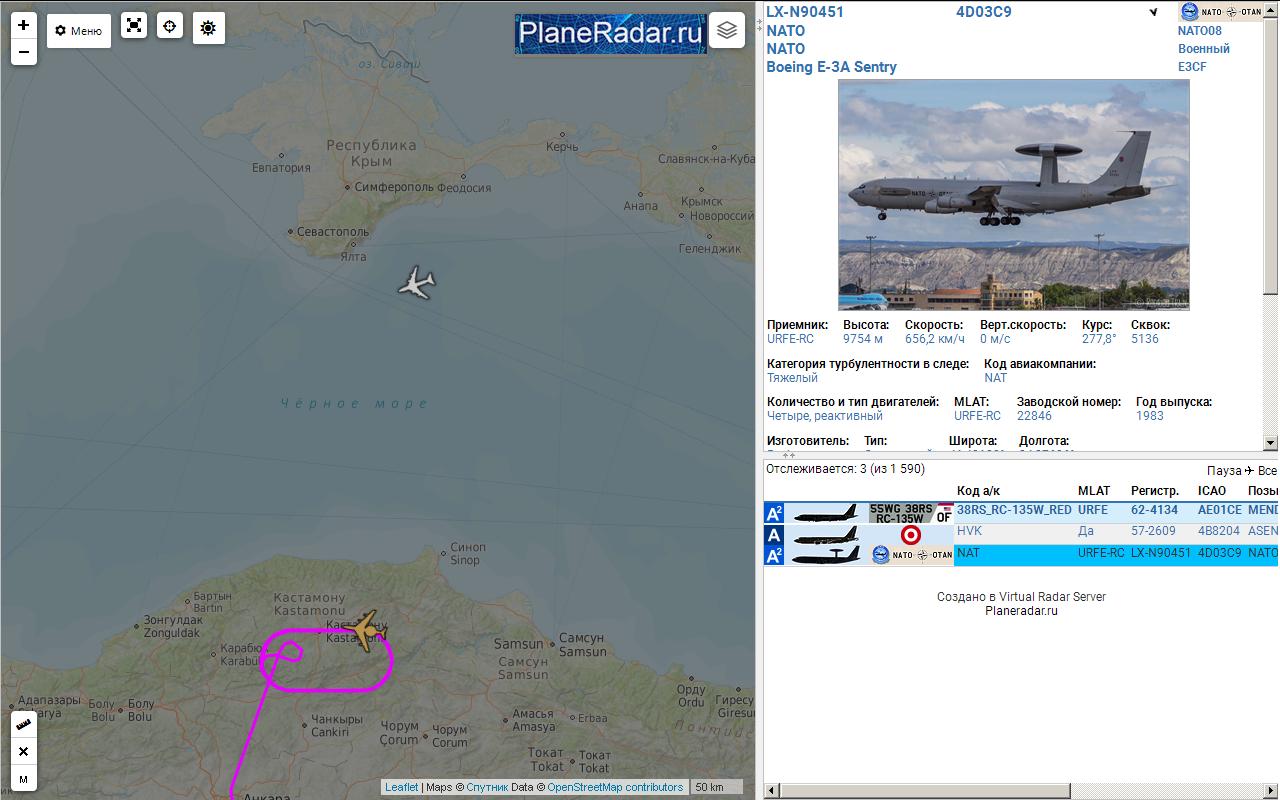Center map on current location crosshair
The image size is (1280, 800).
[170, 27]
